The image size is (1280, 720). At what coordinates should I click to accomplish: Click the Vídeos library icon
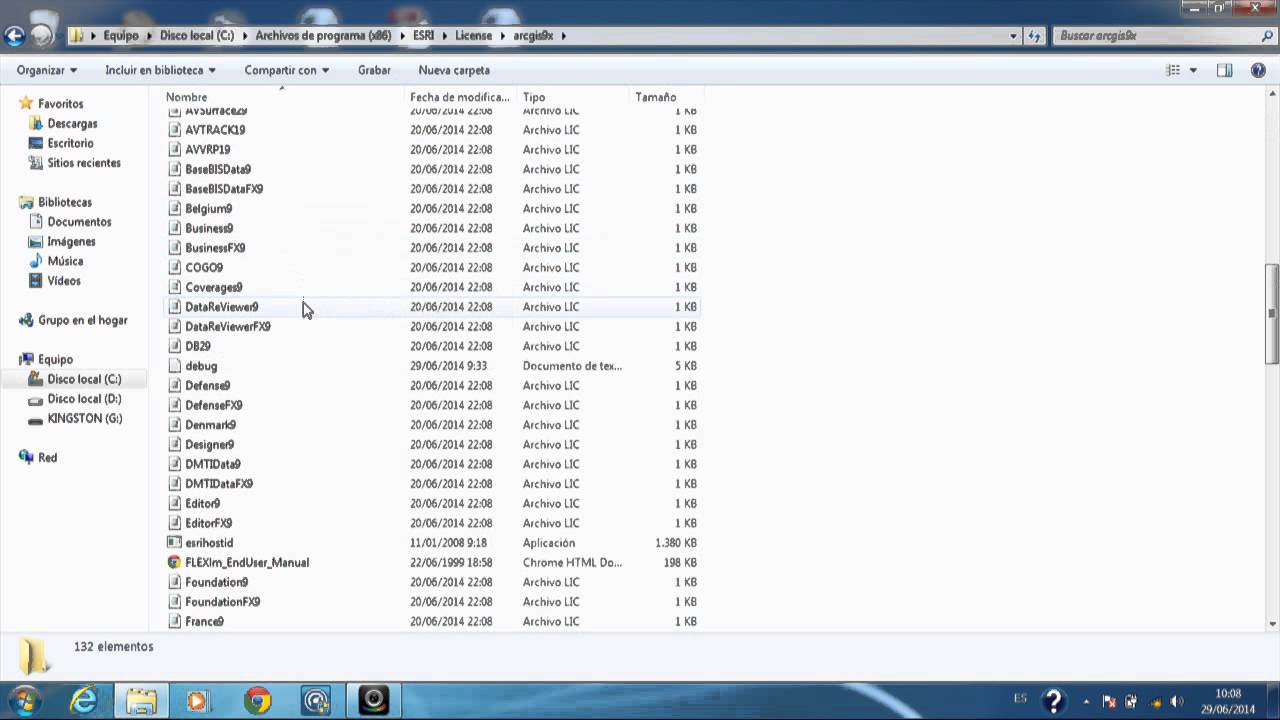coord(36,281)
